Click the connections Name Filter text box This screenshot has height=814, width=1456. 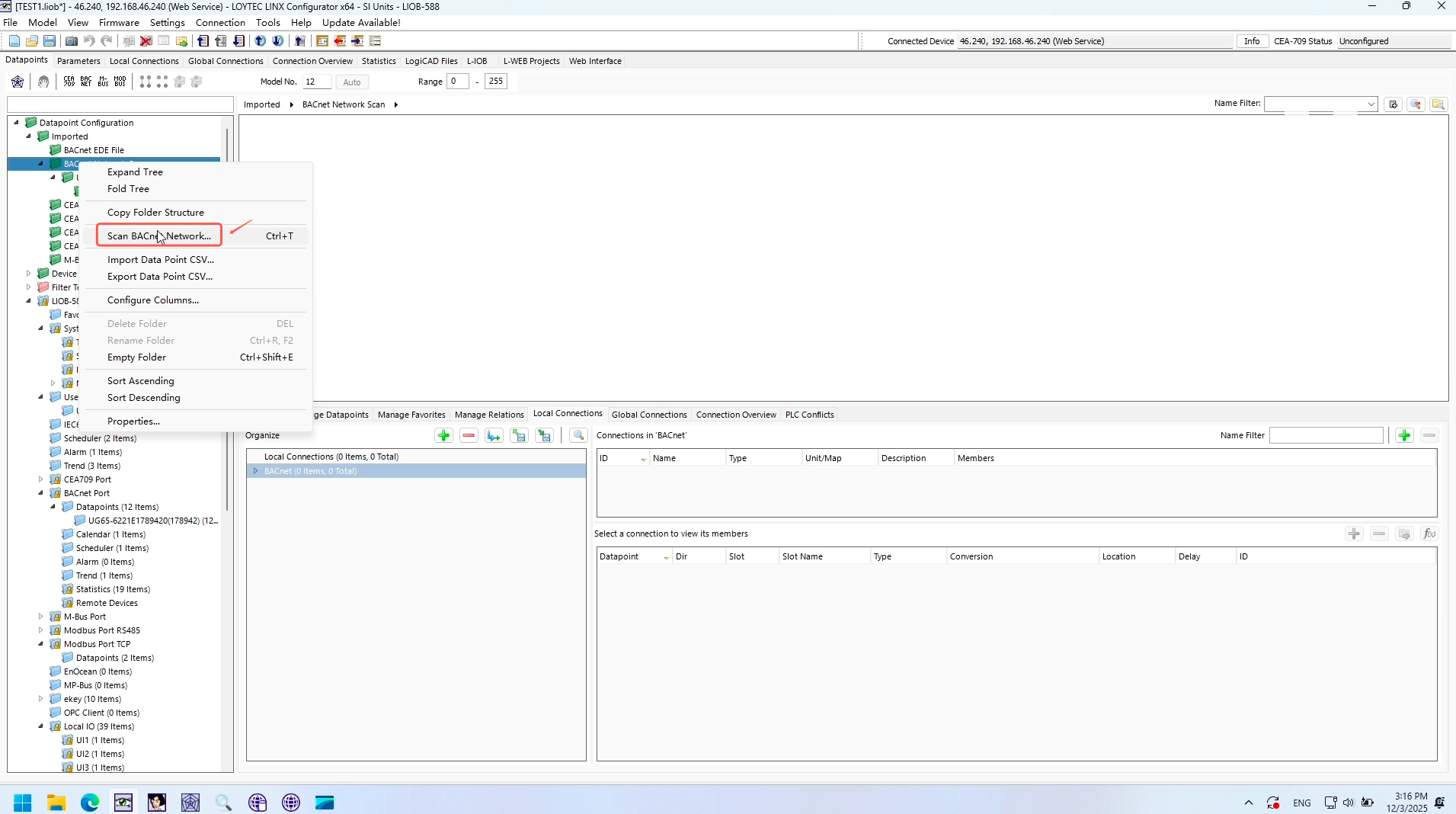click(x=1326, y=435)
